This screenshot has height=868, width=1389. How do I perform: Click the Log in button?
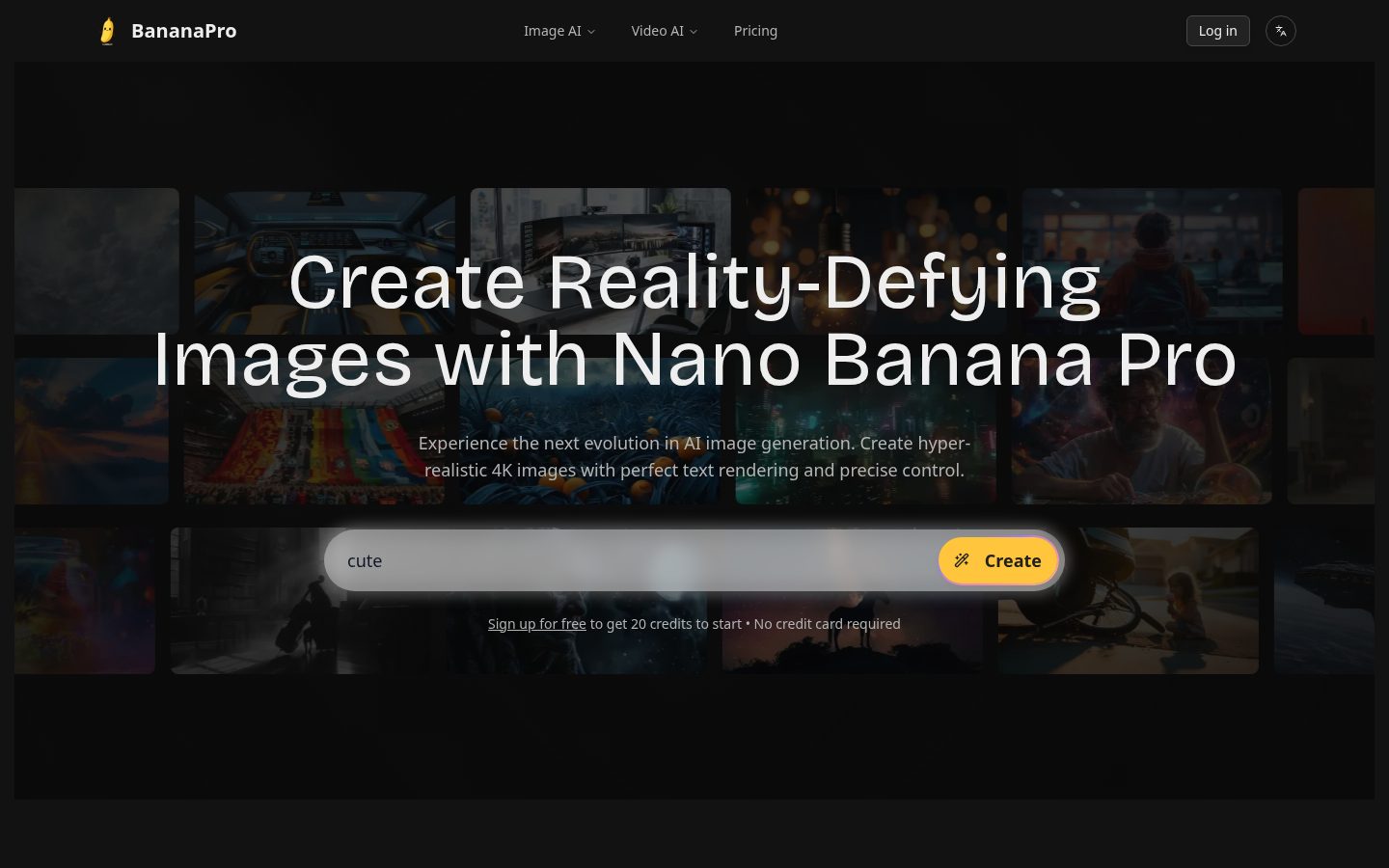point(1217,31)
